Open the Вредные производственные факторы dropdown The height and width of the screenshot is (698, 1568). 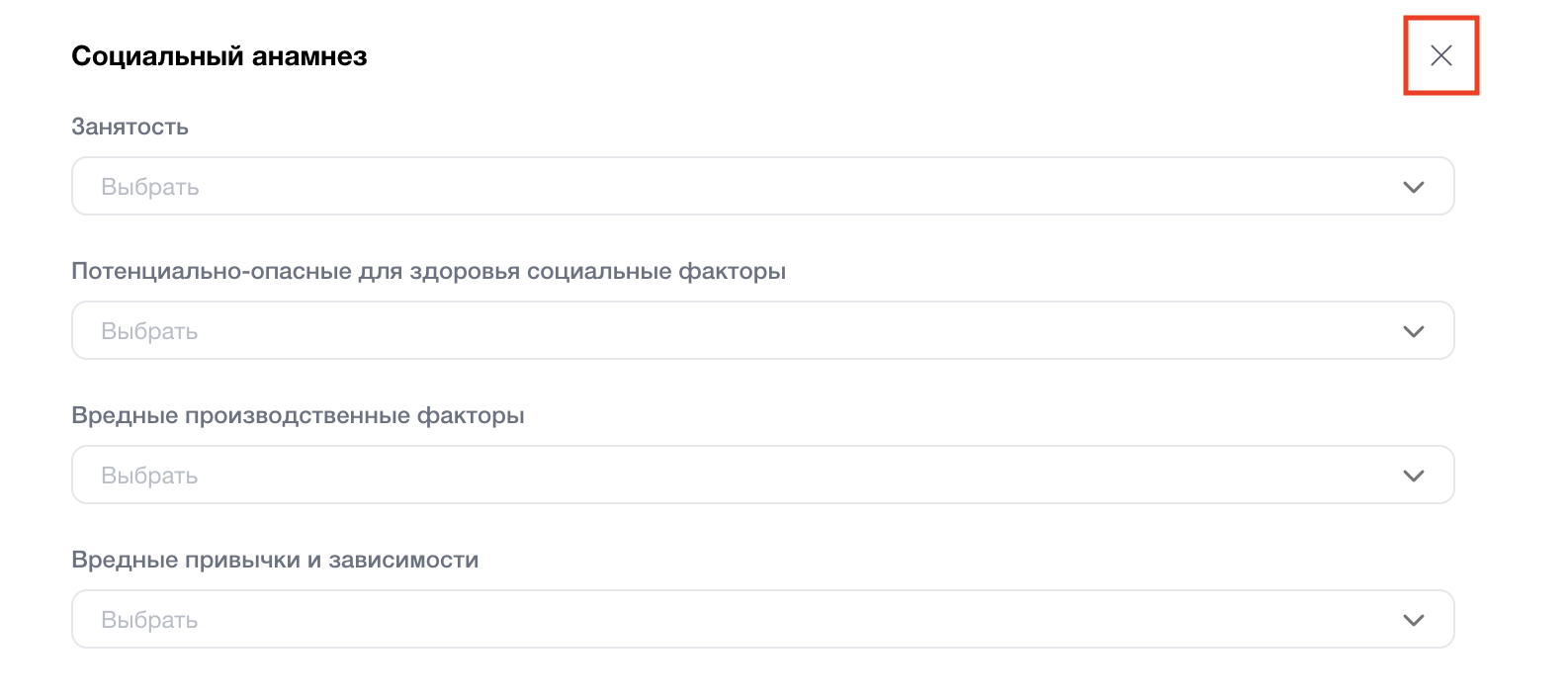(x=761, y=476)
